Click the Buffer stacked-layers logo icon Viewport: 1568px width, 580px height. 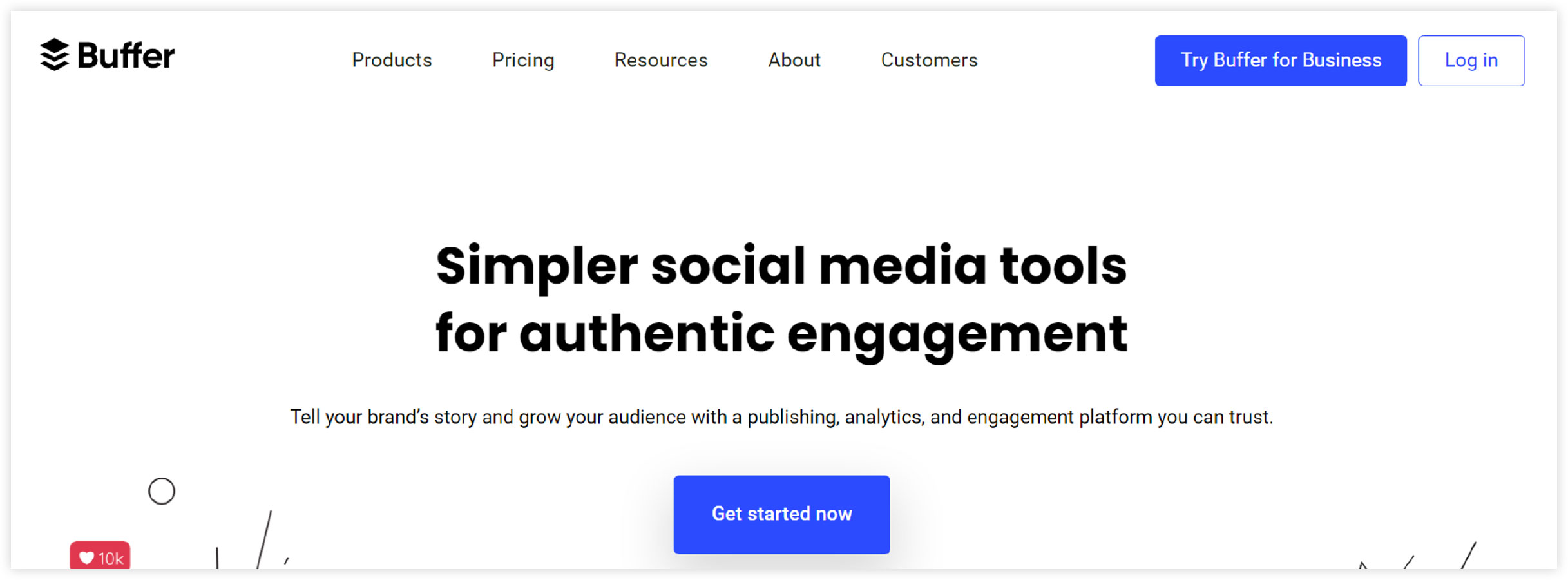(54, 55)
